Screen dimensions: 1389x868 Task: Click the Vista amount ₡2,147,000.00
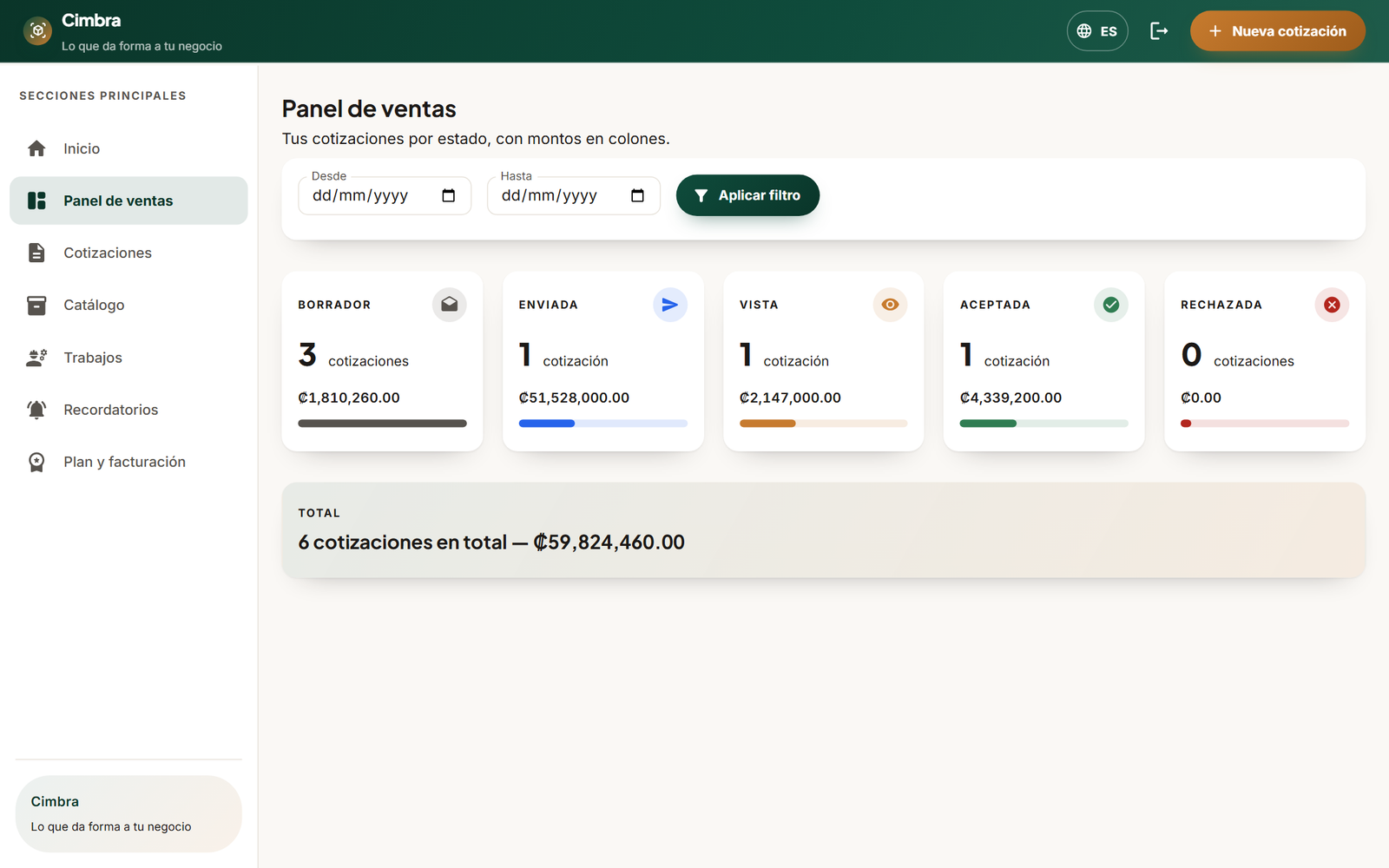[x=790, y=398]
